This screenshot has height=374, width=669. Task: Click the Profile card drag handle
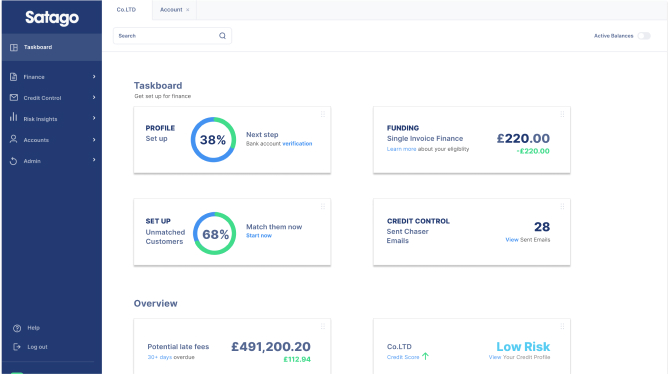[x=323, y=114]
